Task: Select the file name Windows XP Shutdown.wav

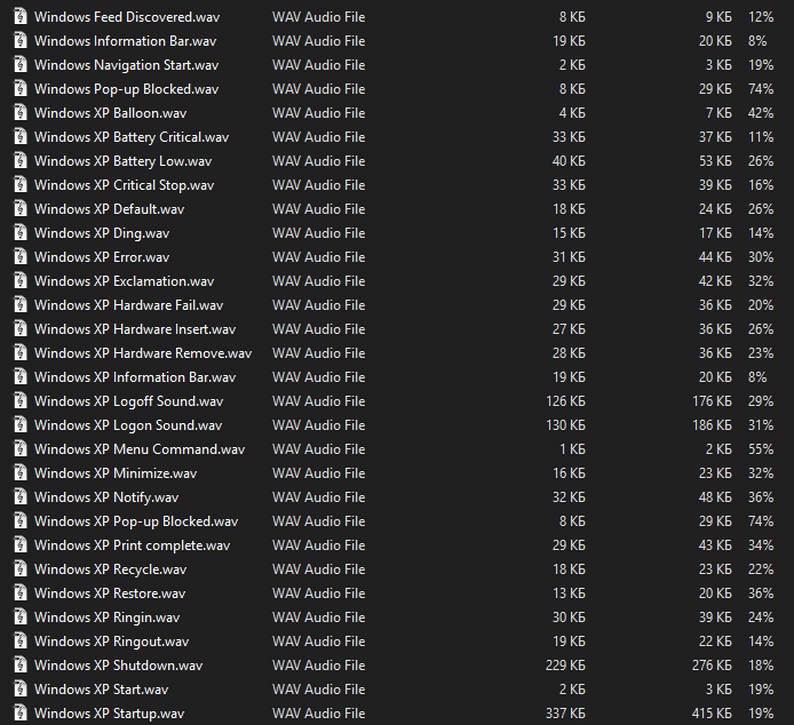Action: [x=118, y=665]
